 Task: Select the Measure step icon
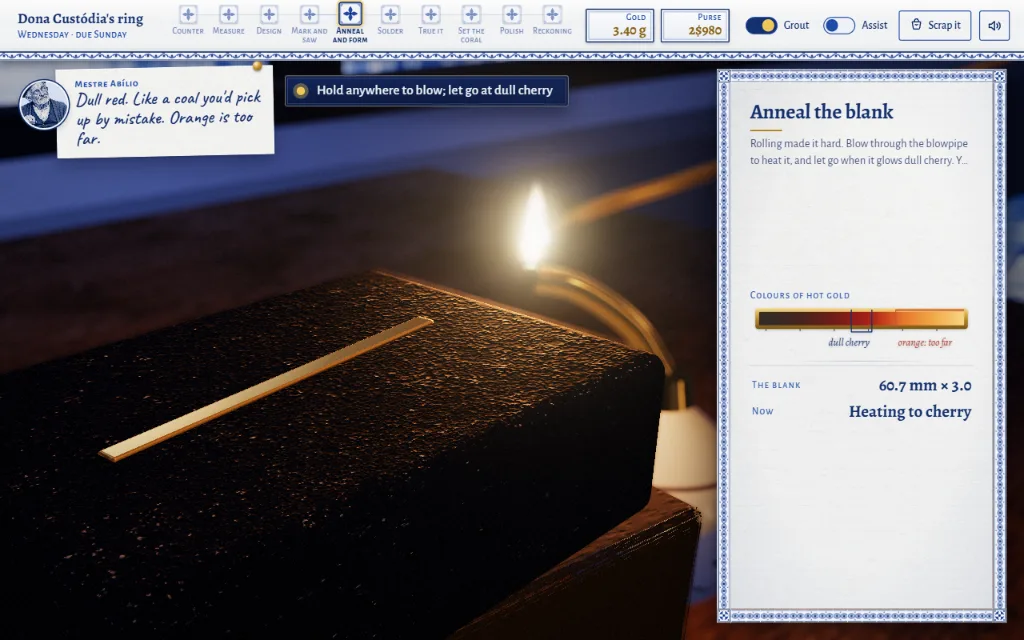pos(228,14)
